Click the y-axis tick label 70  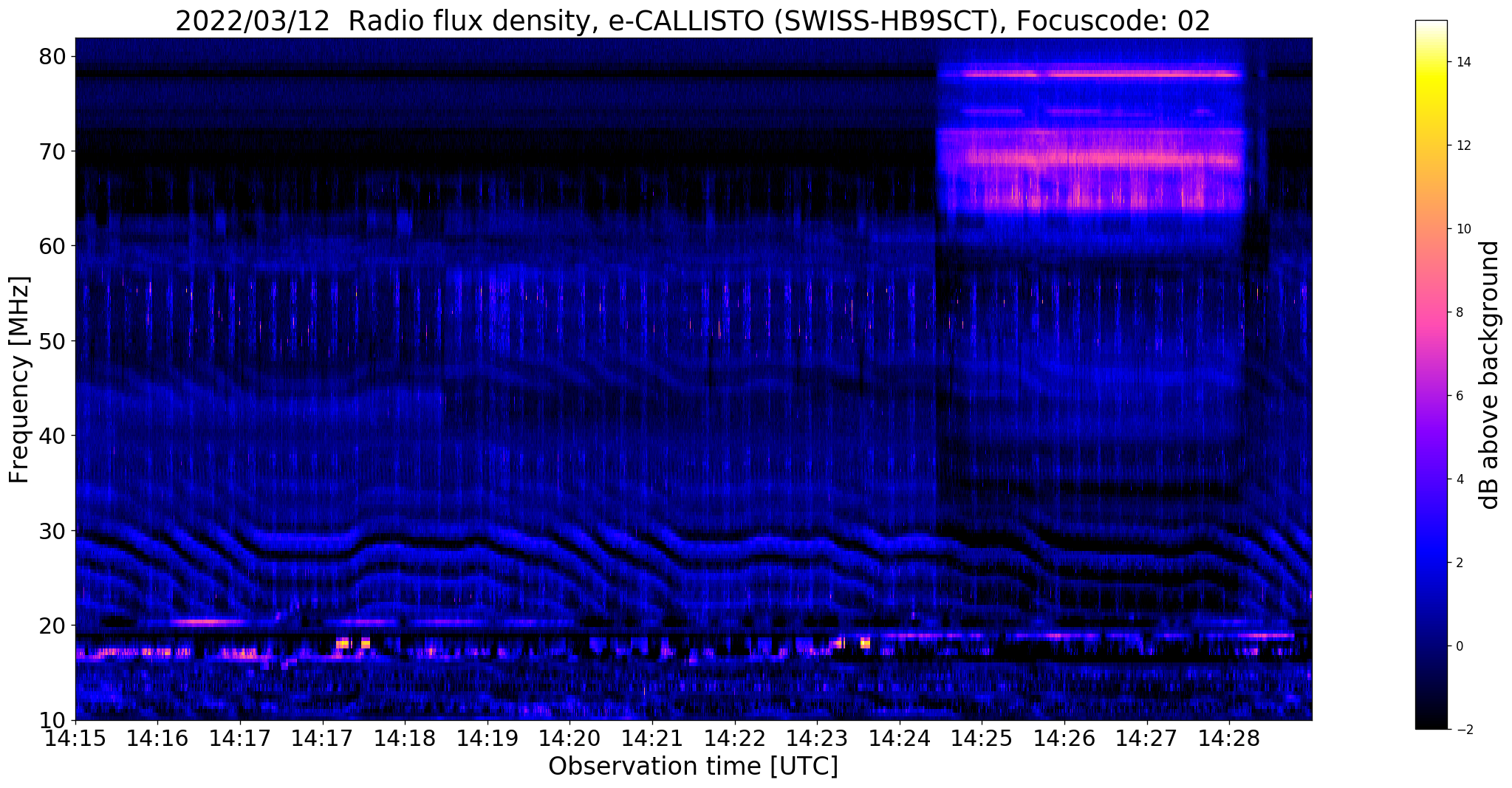tap(54, 151)
